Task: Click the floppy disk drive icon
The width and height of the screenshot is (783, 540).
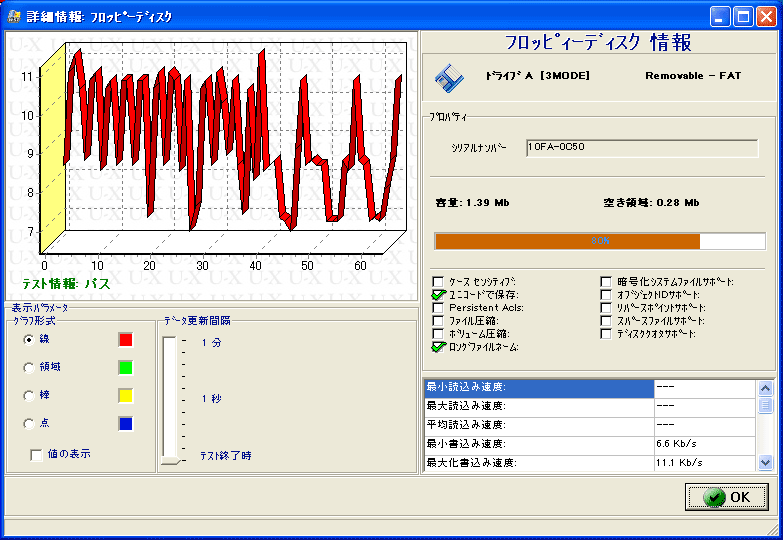Action: click(x=449, y=78)
